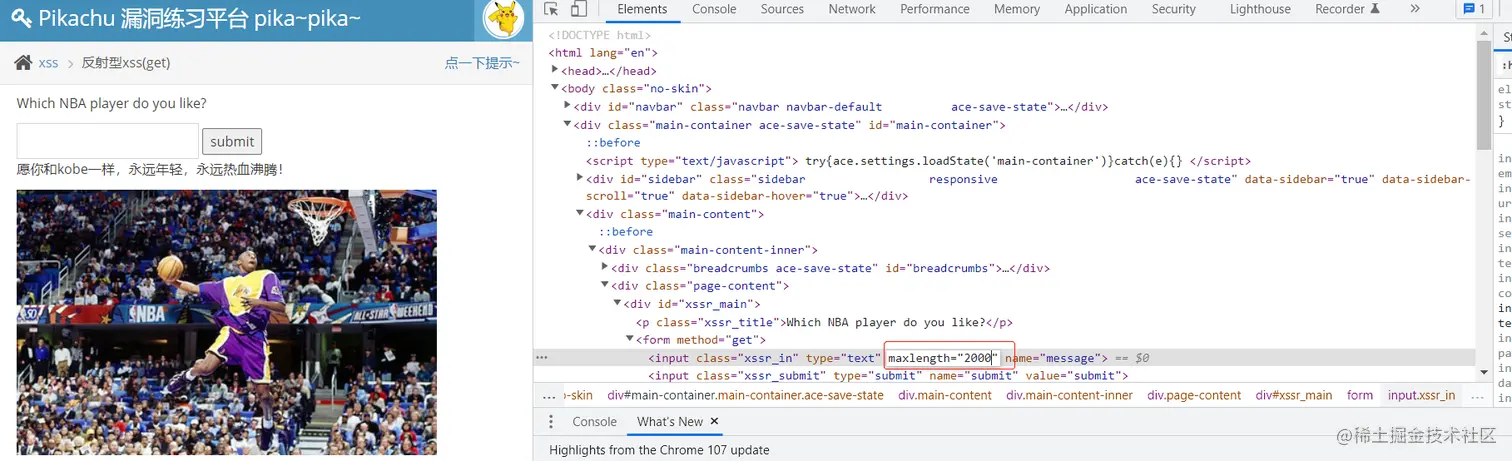Collapse the main-container div node
The image size is (1512, 461).
pos(567,125)
